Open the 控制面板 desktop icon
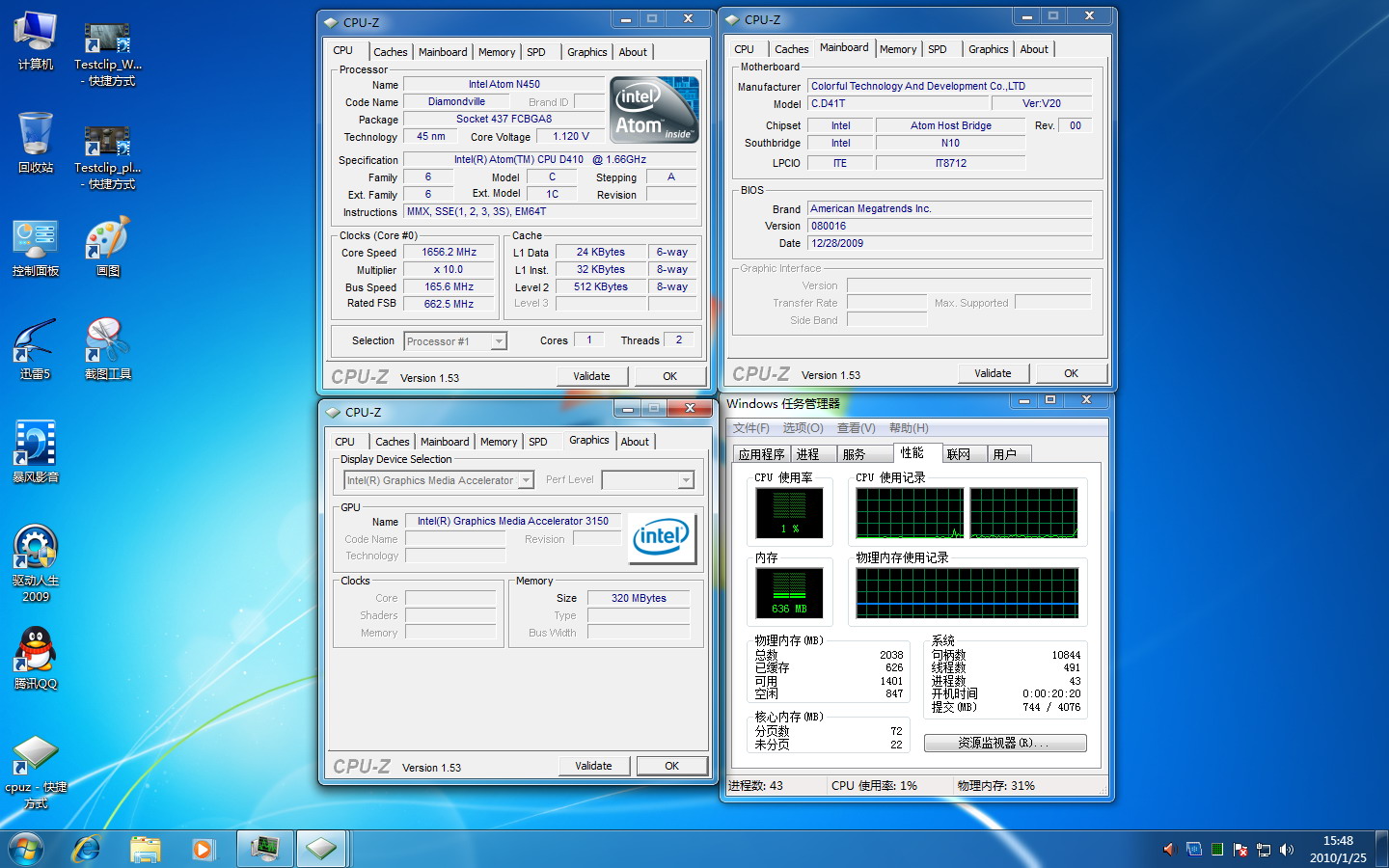This screenshot has width=1389, height=868. (36, 240)
